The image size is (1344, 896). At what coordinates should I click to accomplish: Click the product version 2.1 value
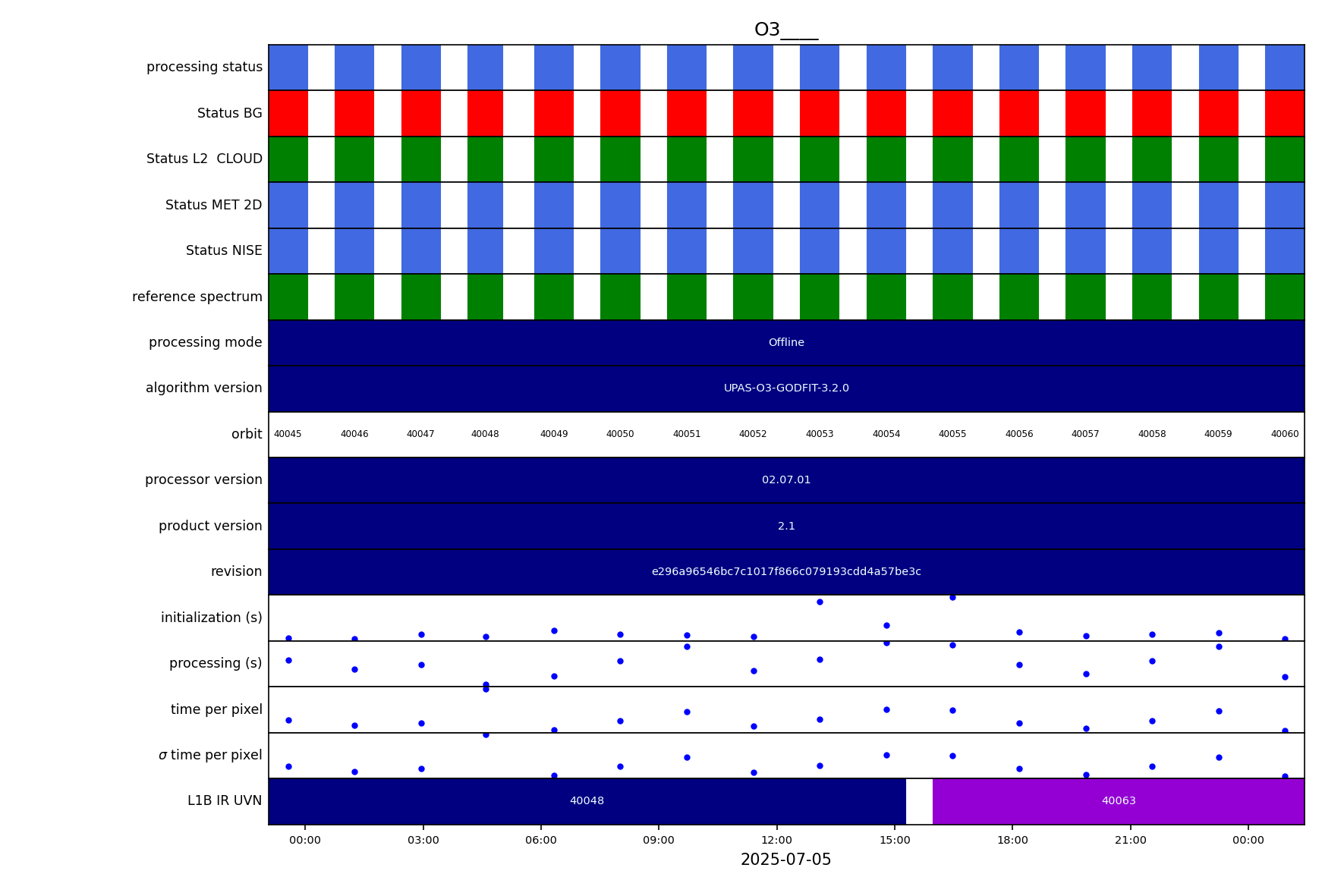click(x=785, y=527)
